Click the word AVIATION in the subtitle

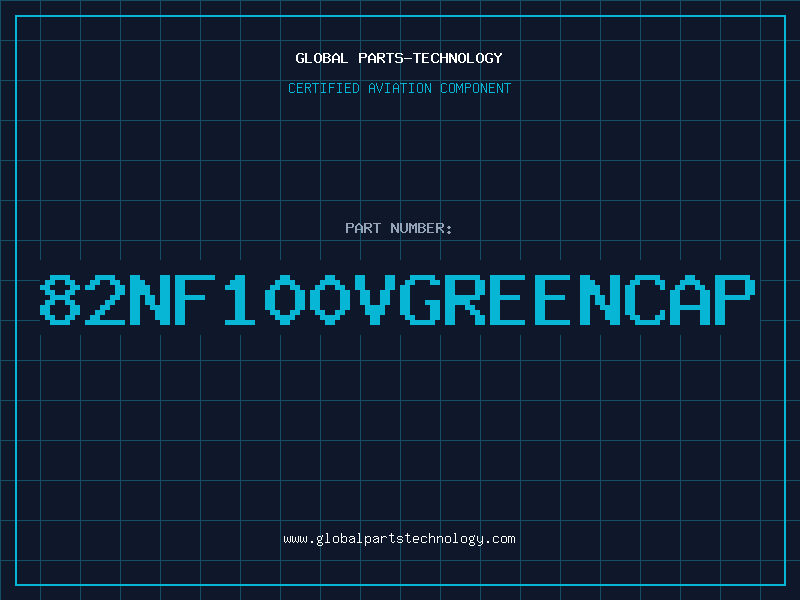tap(400, 88)
